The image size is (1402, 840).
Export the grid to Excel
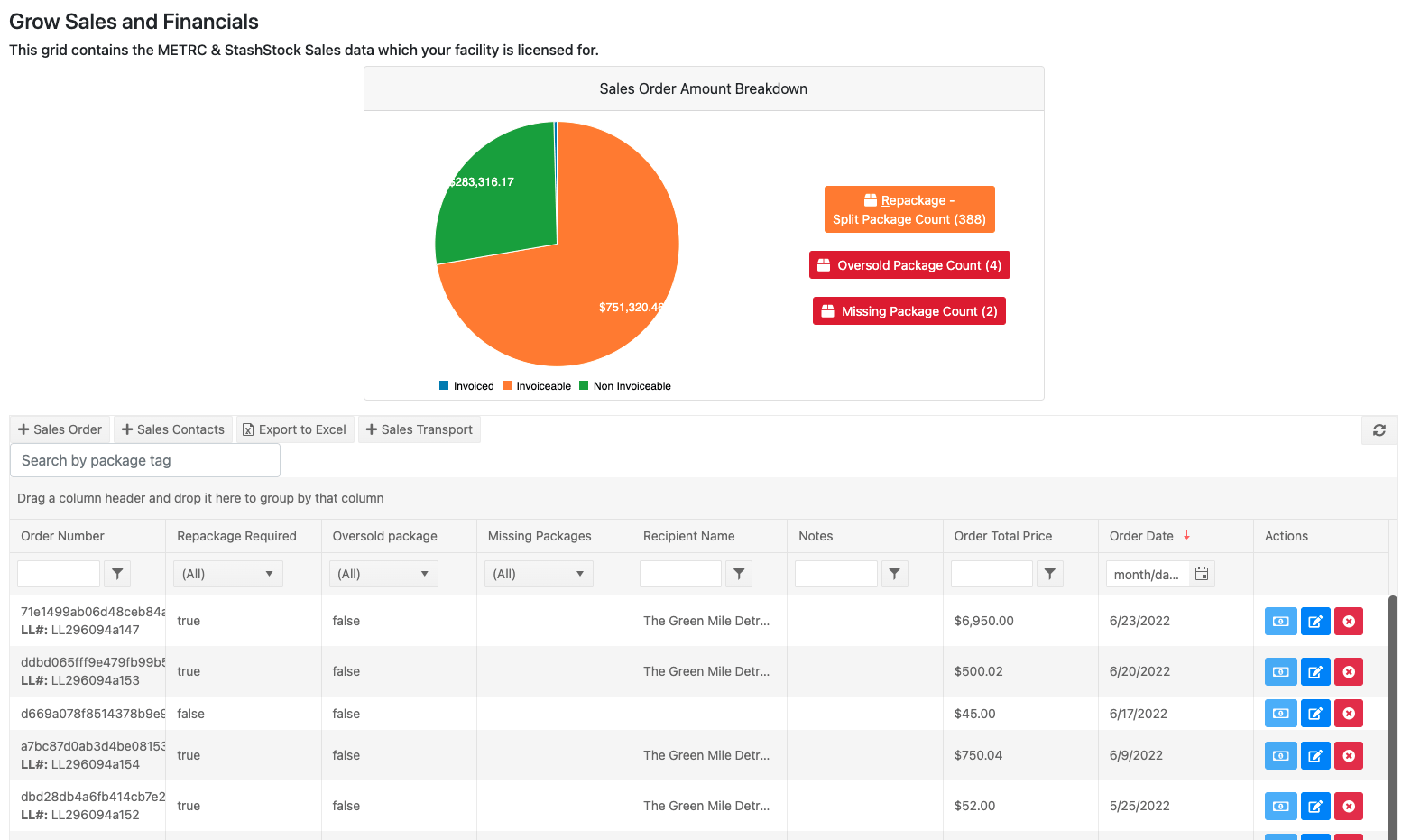(295, 429)
